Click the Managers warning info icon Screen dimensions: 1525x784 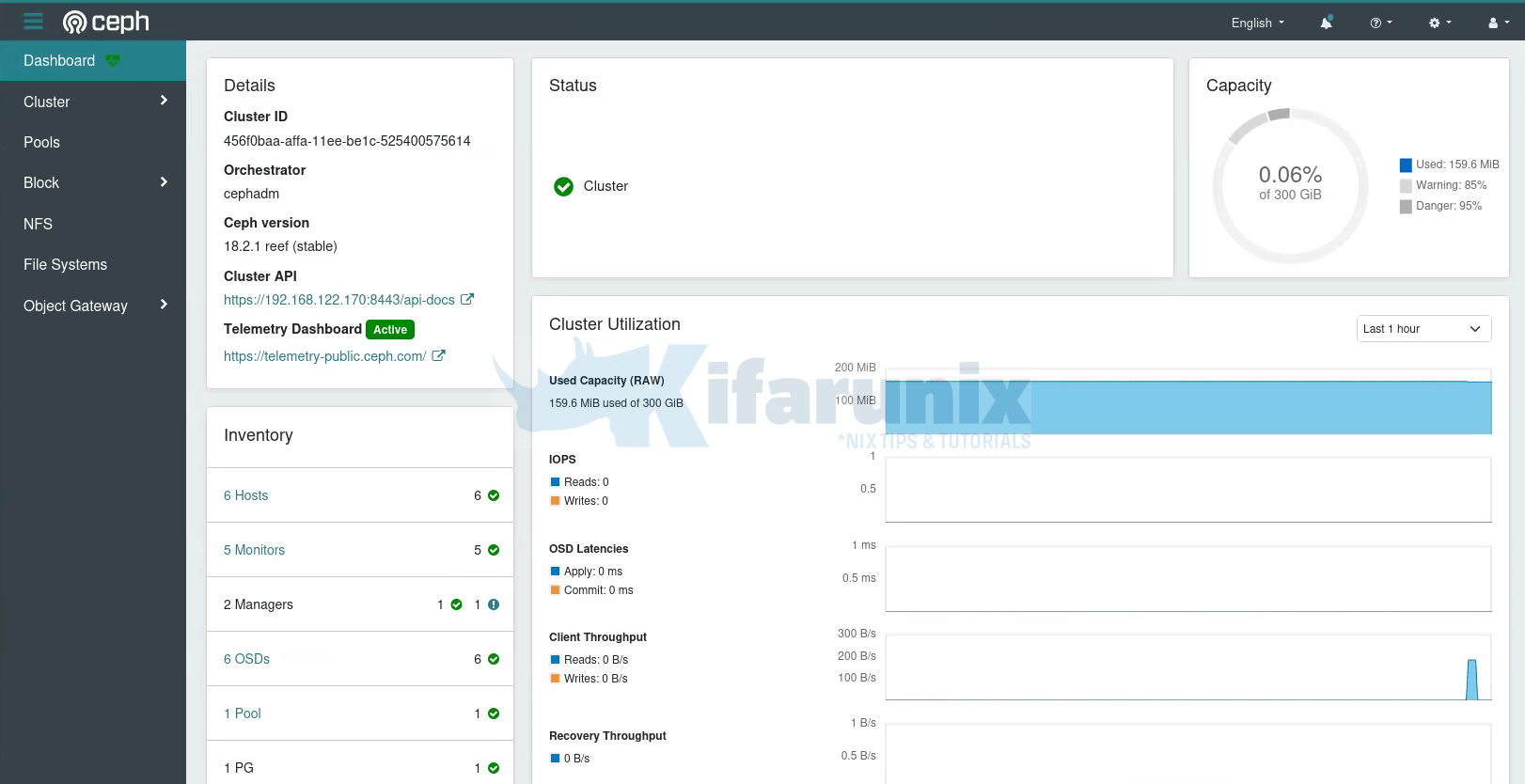[x=494, y=604]
